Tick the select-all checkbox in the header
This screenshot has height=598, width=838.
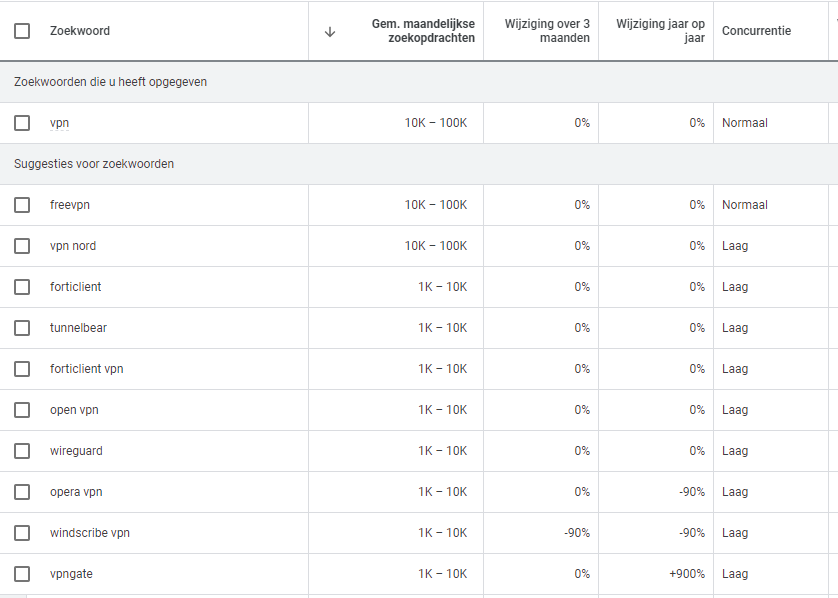tap(22, 31)
